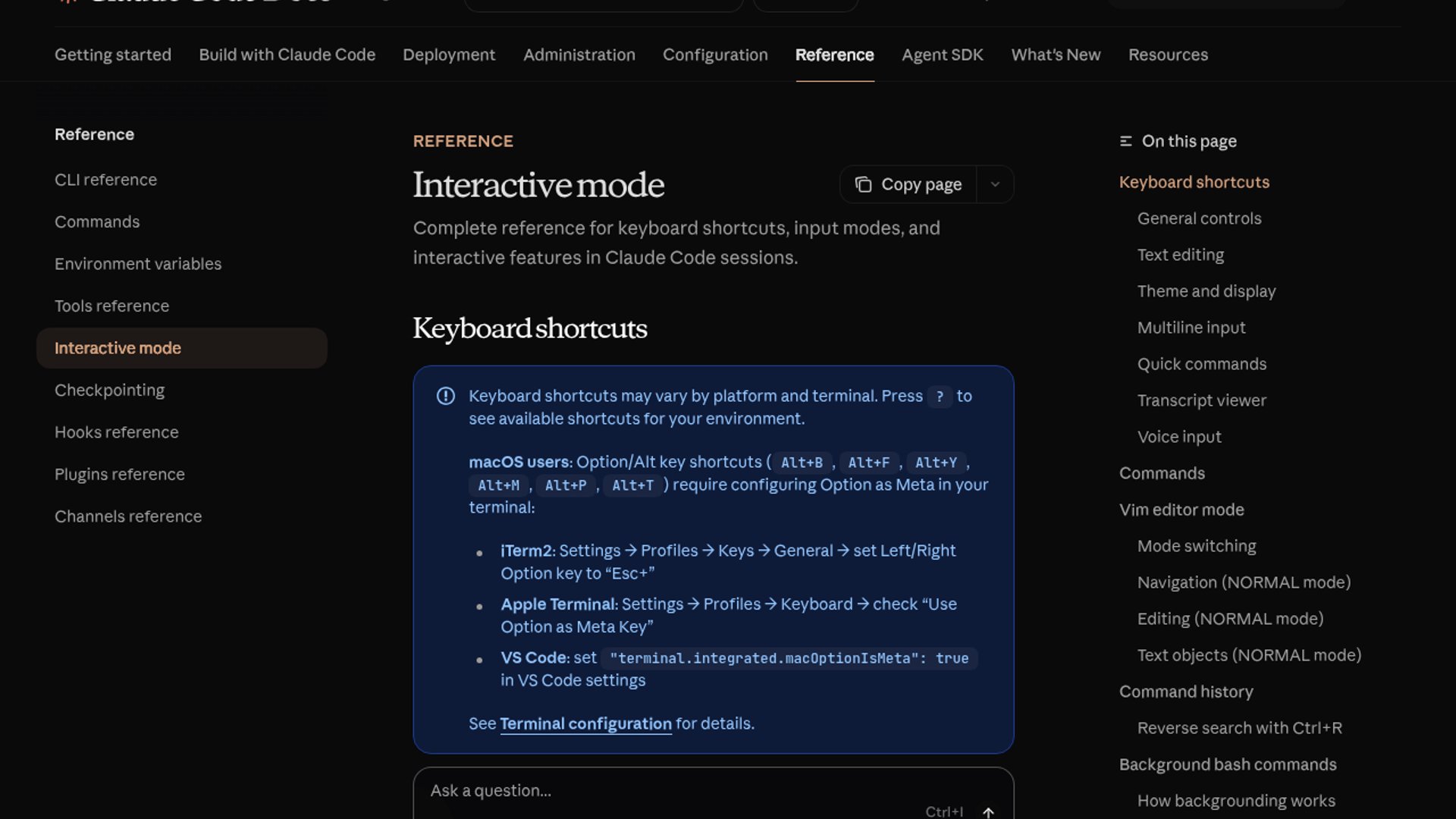Viewport: 1456px width, 819px height.
Task: Open Environment variables sidebar page
Action: (x=138, y=264)
